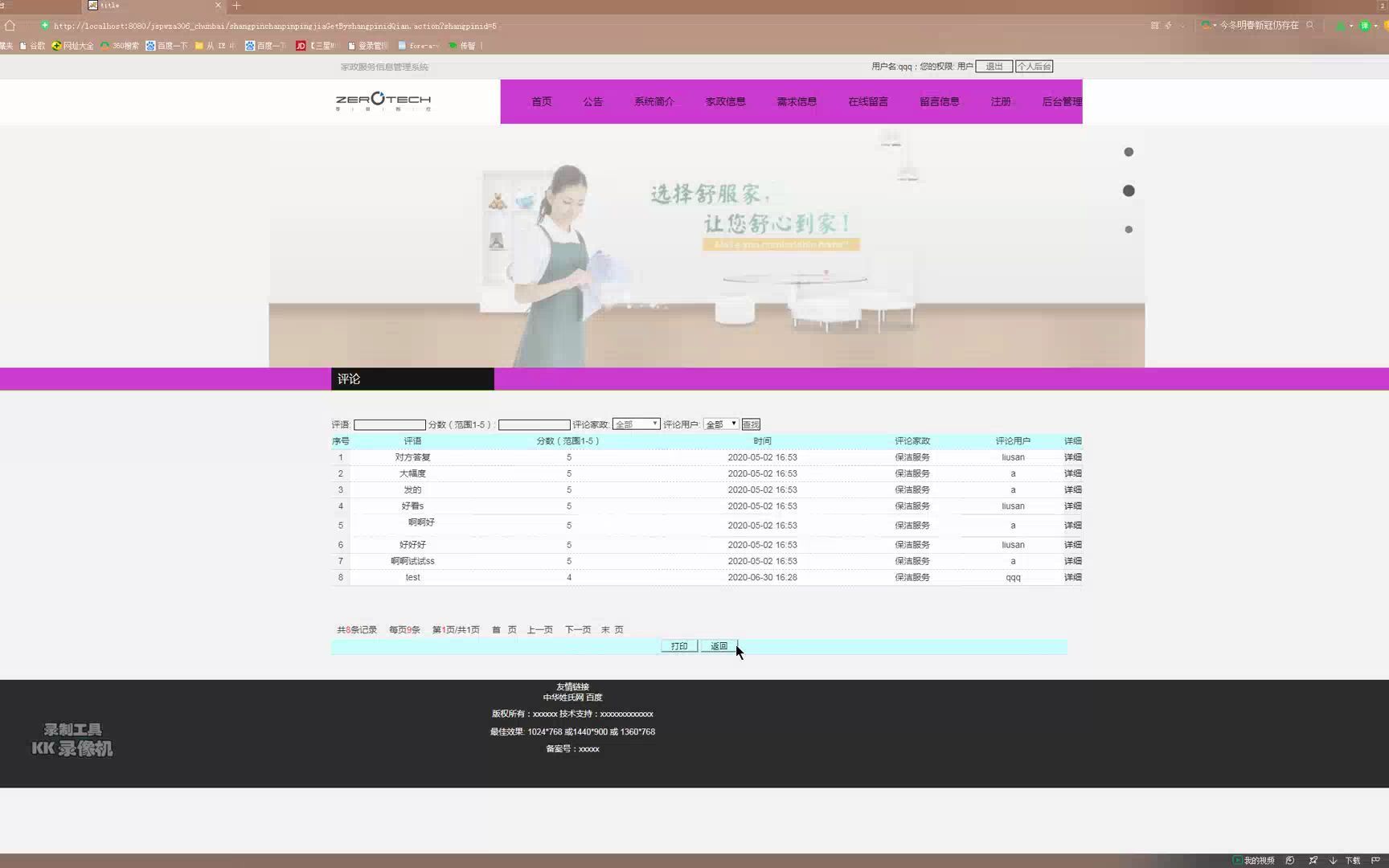
Task: Open the in-page search magnifier in address bar
Action: [x=1310, y=26]
